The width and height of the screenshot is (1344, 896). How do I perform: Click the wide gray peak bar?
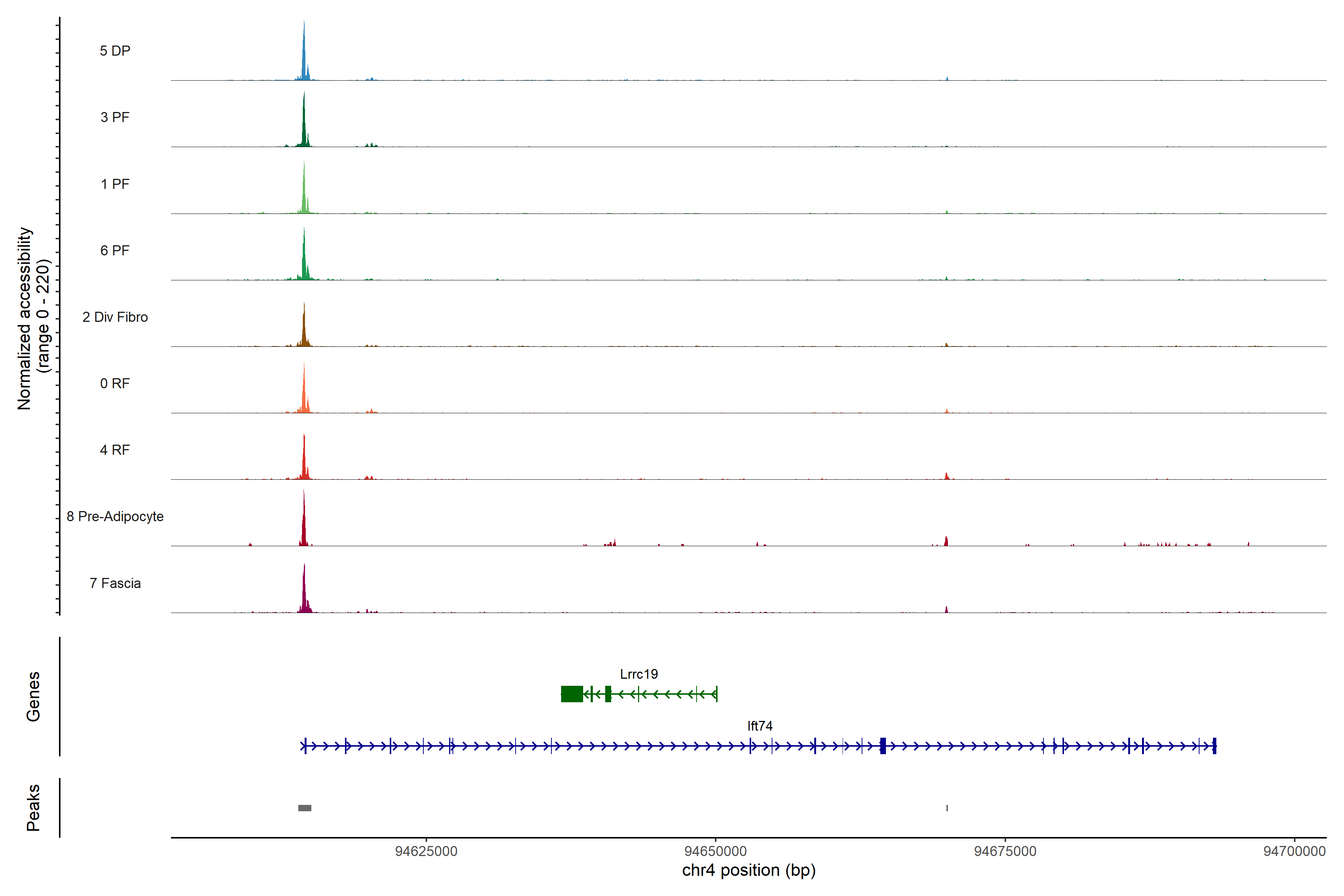(x=305, y=808)
